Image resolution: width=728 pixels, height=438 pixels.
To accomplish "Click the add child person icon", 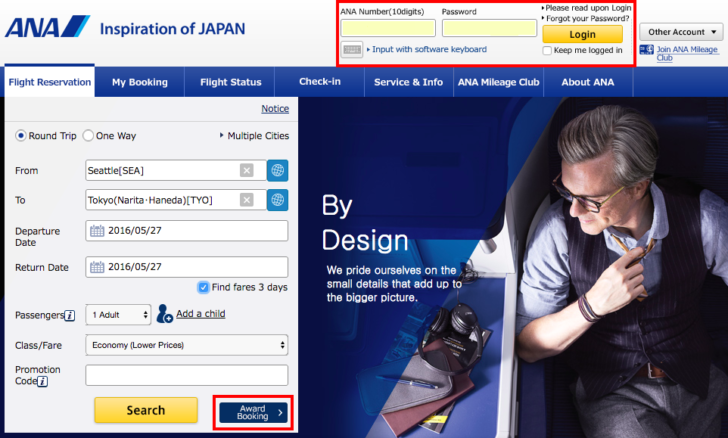I will coord(164,314).
